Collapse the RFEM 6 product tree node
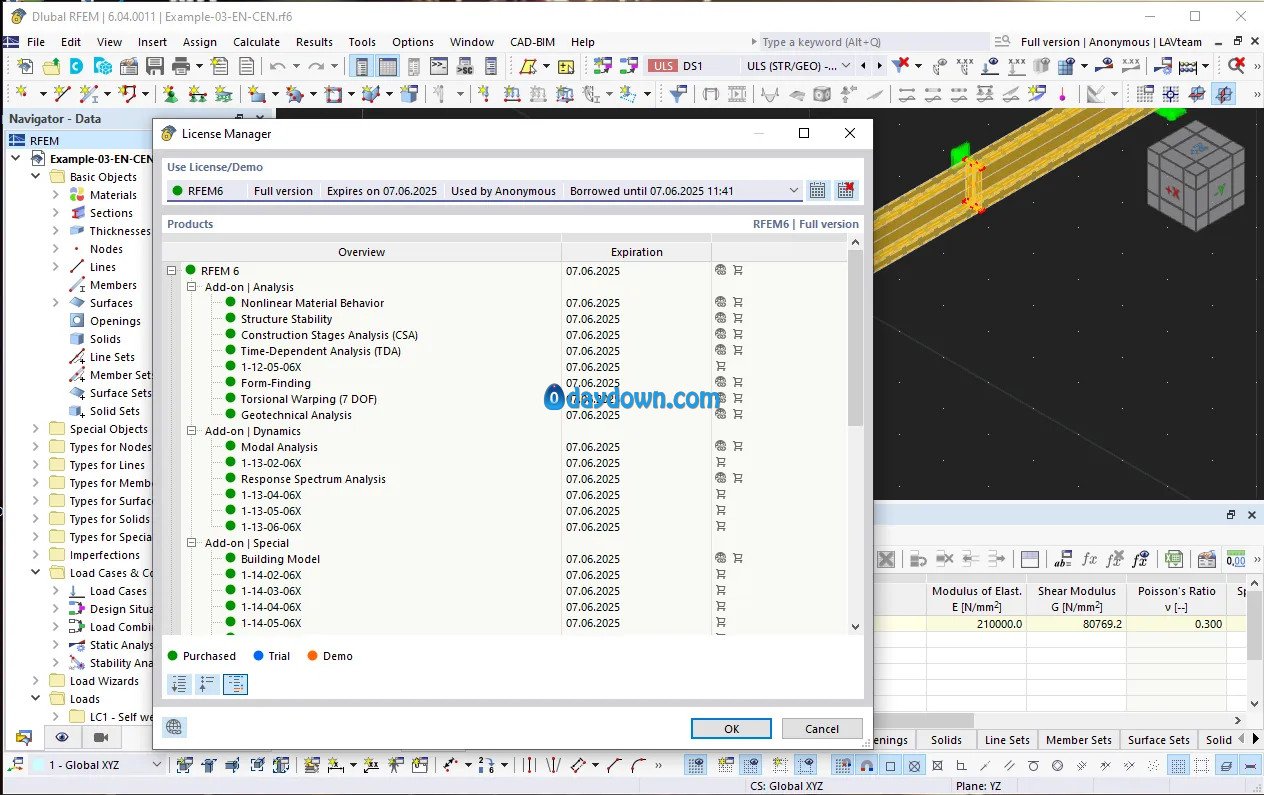This screenshot has width=1264, height=795. (172, 270)
